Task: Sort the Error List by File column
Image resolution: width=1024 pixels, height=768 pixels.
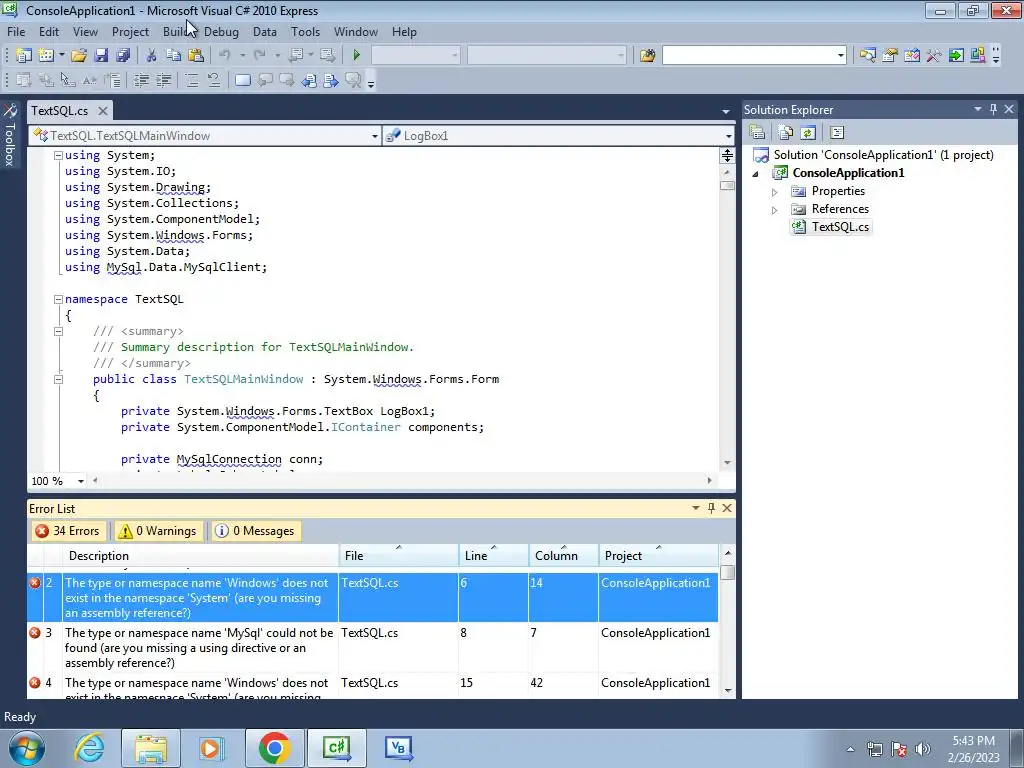Action: click(x=398, y=556)
